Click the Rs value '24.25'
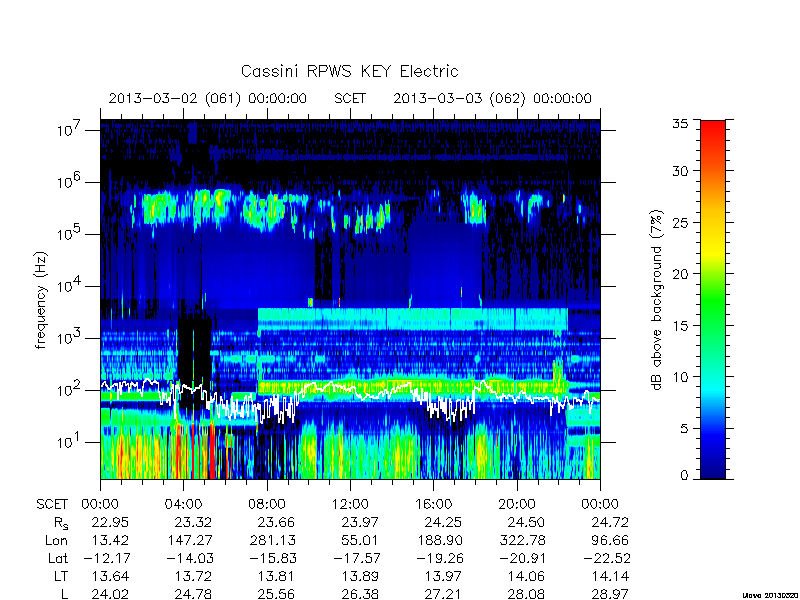The height and width of the screenshot is (600, 800). [443, 522]
